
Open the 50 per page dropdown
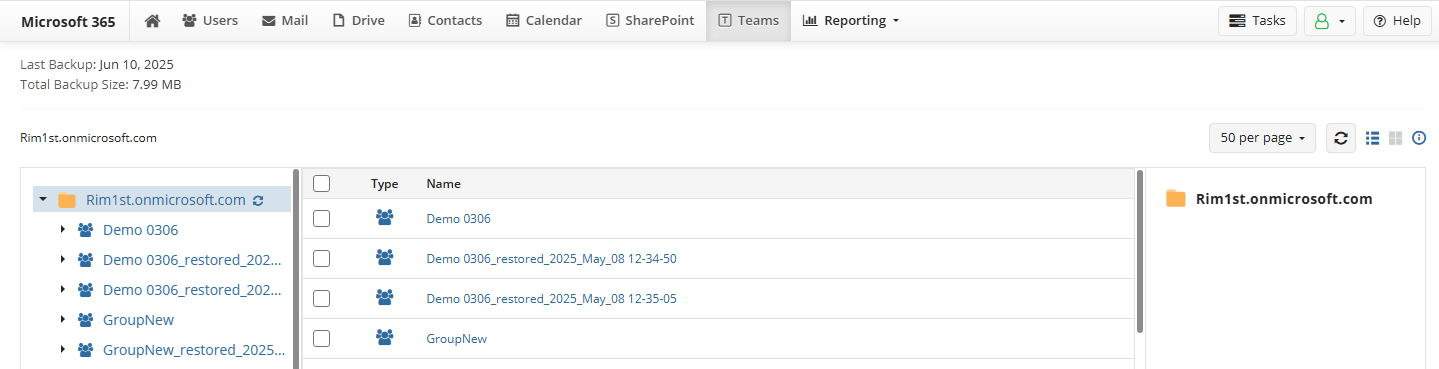tap(1262, 138)
